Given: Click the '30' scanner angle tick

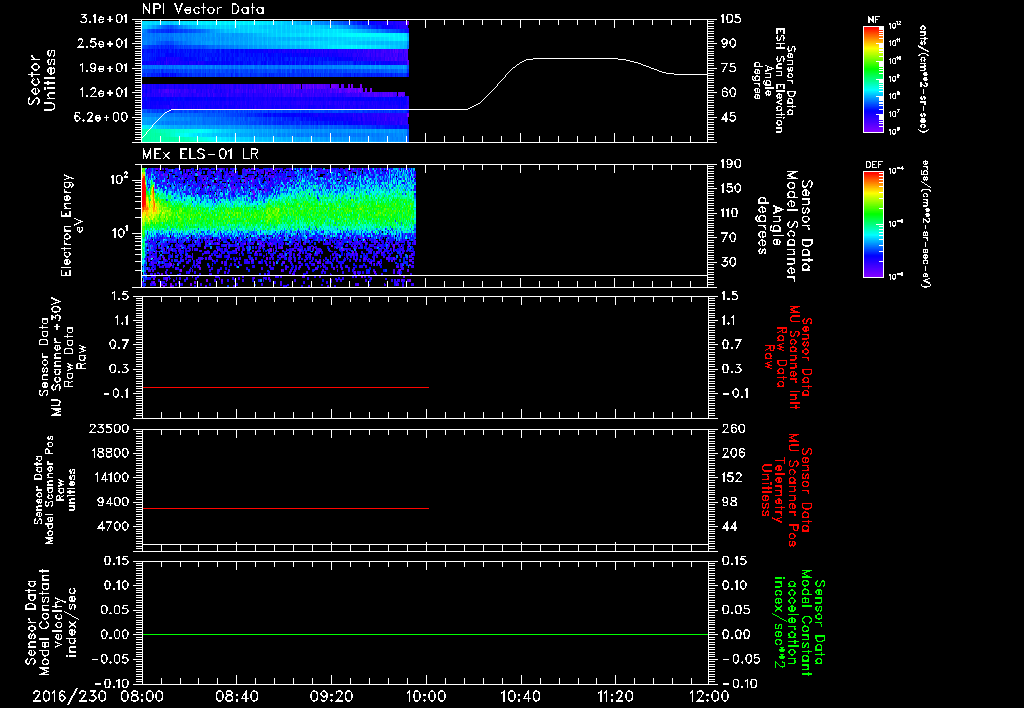Looking at the screenshot, I should 728,263.
